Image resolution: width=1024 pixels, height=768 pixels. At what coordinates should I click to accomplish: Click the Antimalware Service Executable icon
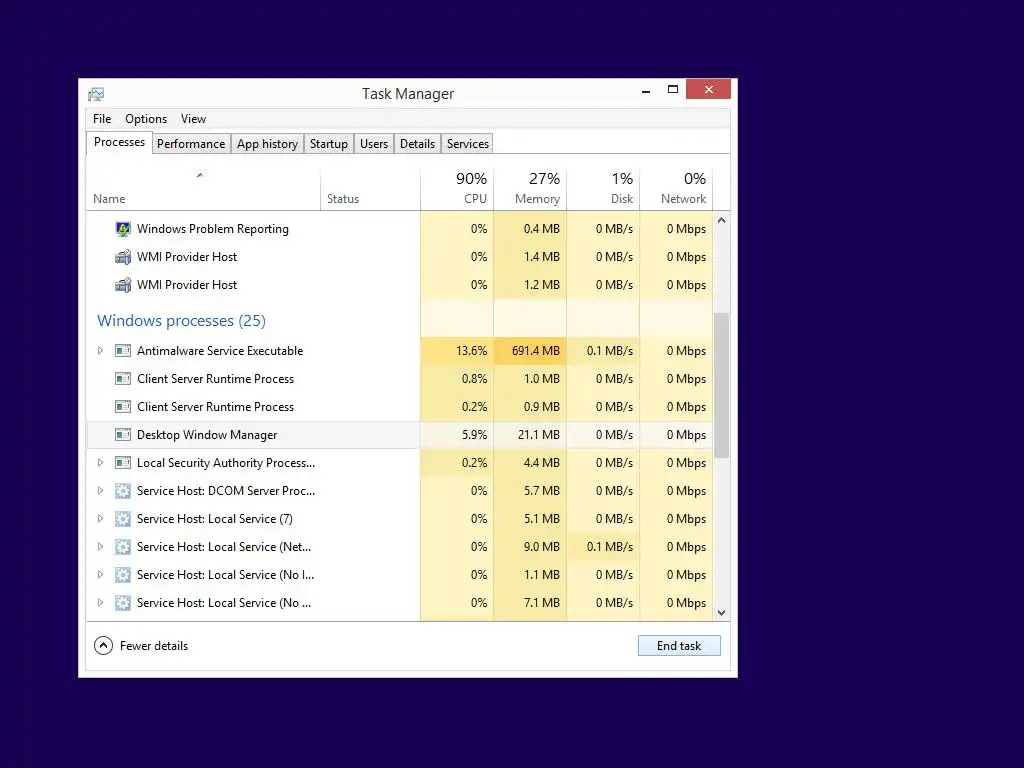point(123,351)
